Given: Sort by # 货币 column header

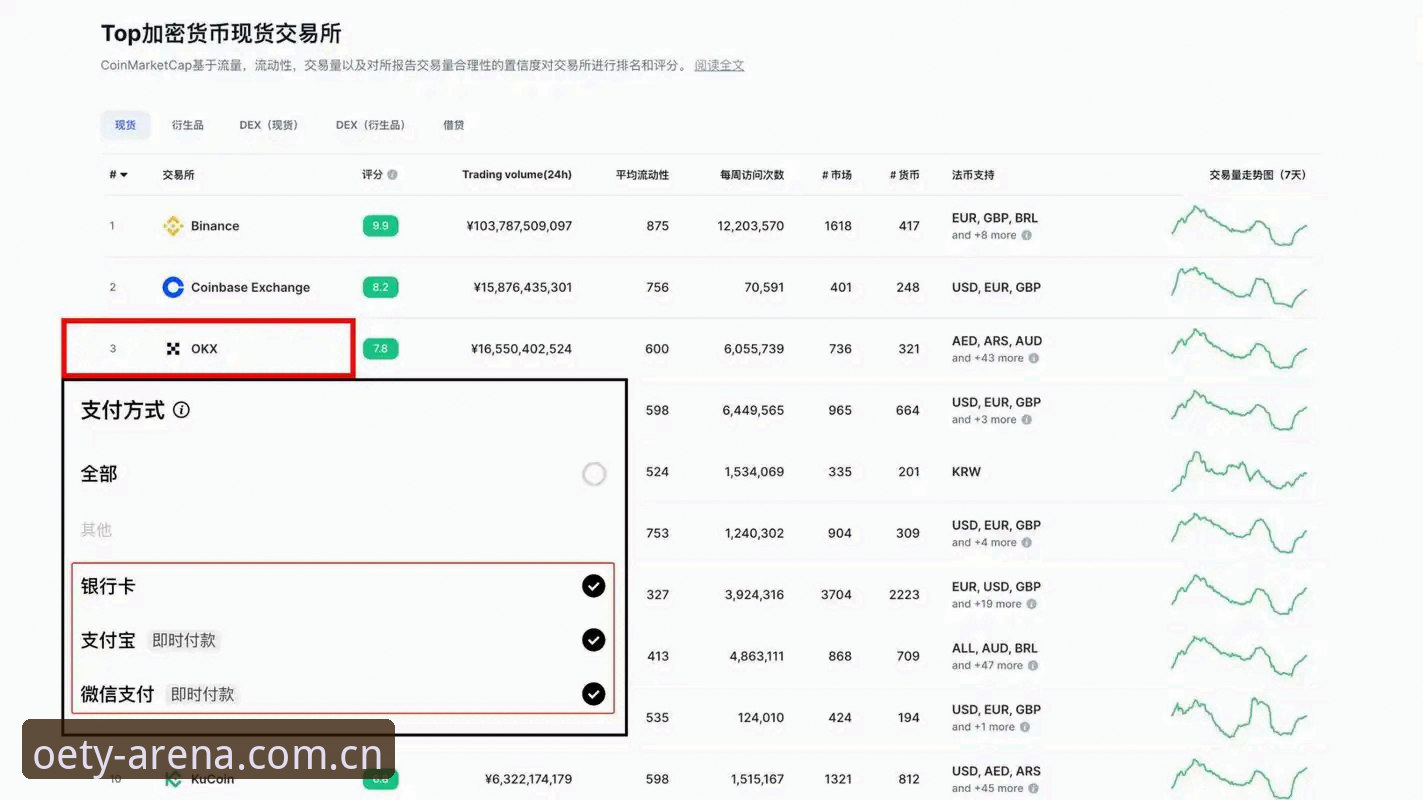Looking at the screenshot, I should 905,175.
